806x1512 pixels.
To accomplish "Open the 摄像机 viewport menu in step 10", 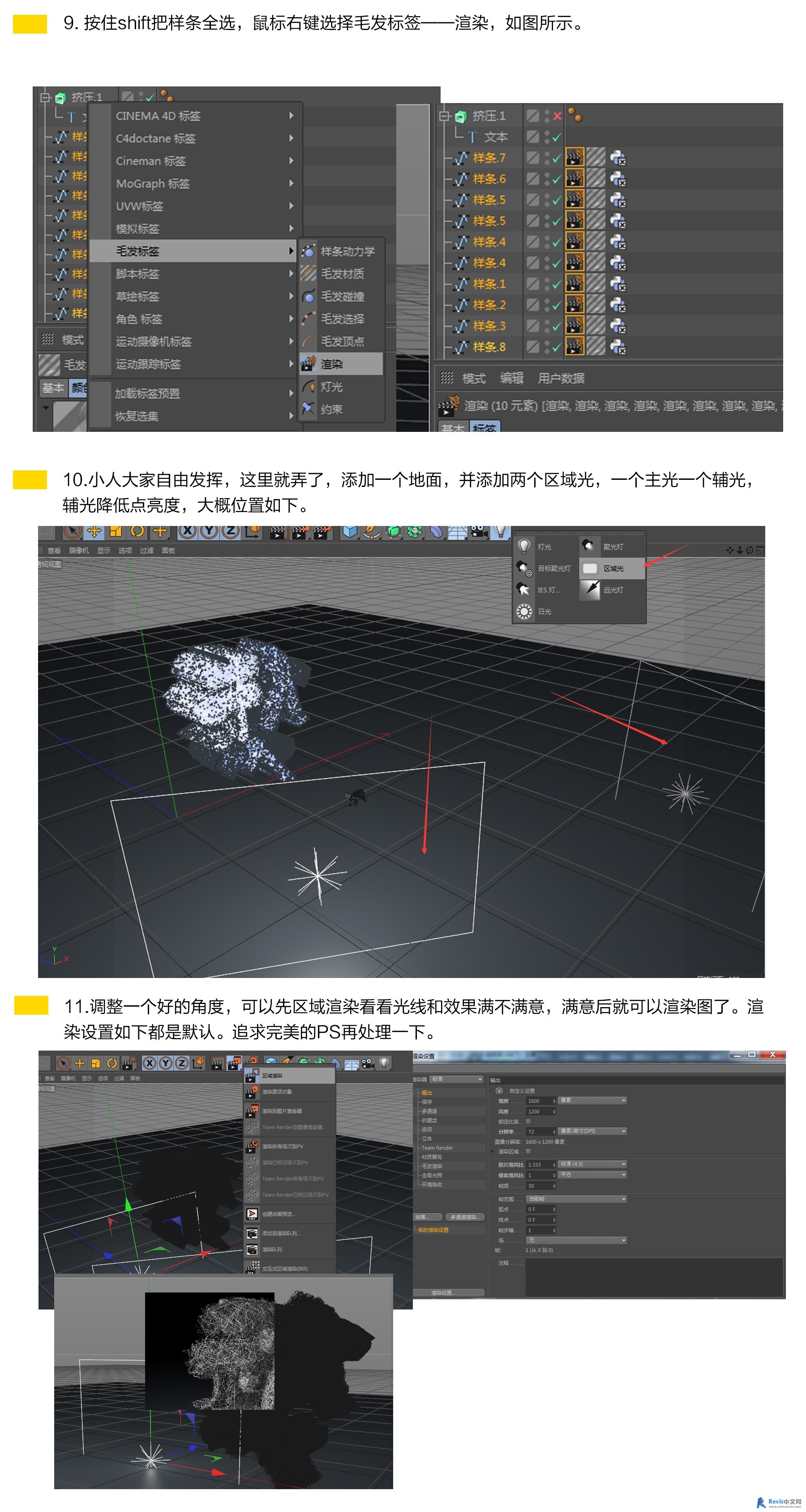I will tap(79, 551).
